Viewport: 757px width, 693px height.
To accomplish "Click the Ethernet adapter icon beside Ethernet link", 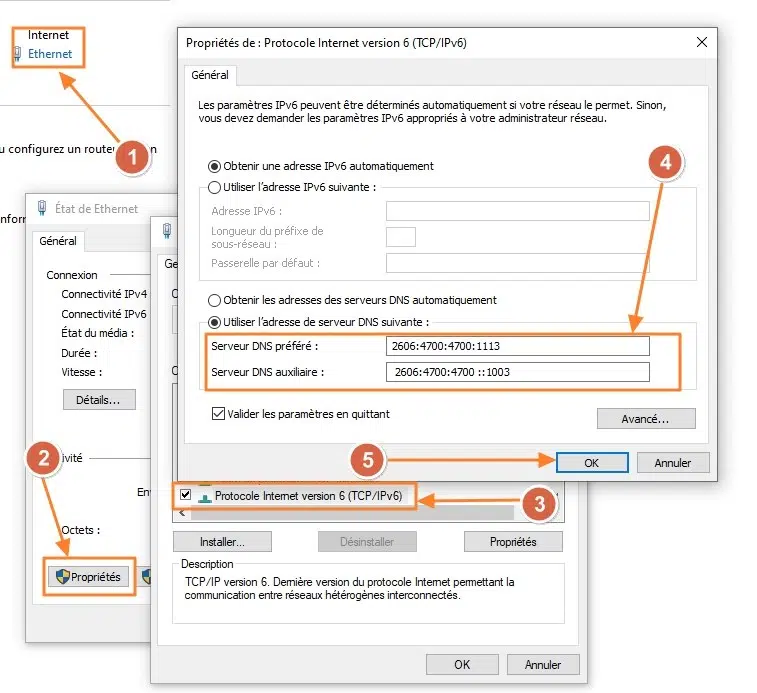I will (x=17, y=54).
